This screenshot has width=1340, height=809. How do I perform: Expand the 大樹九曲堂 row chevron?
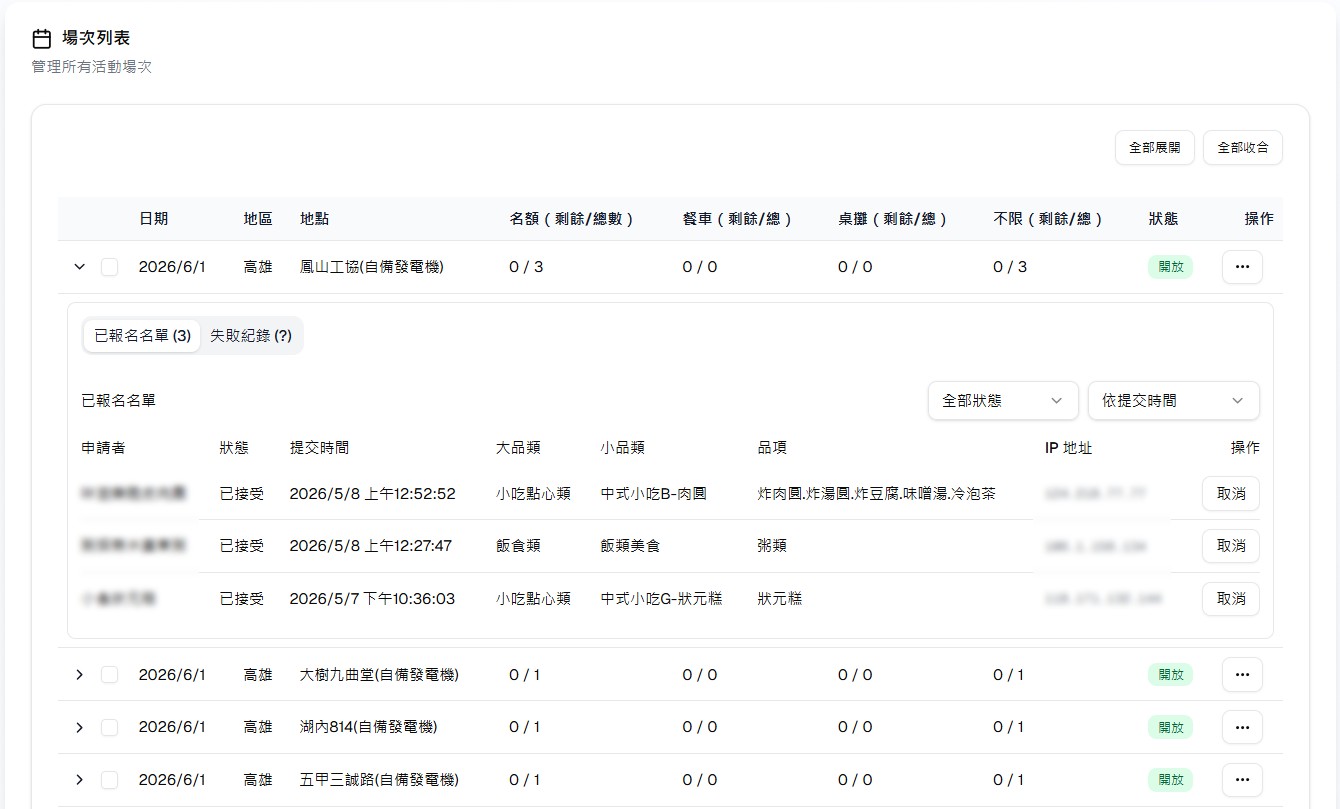pos(80,675)
